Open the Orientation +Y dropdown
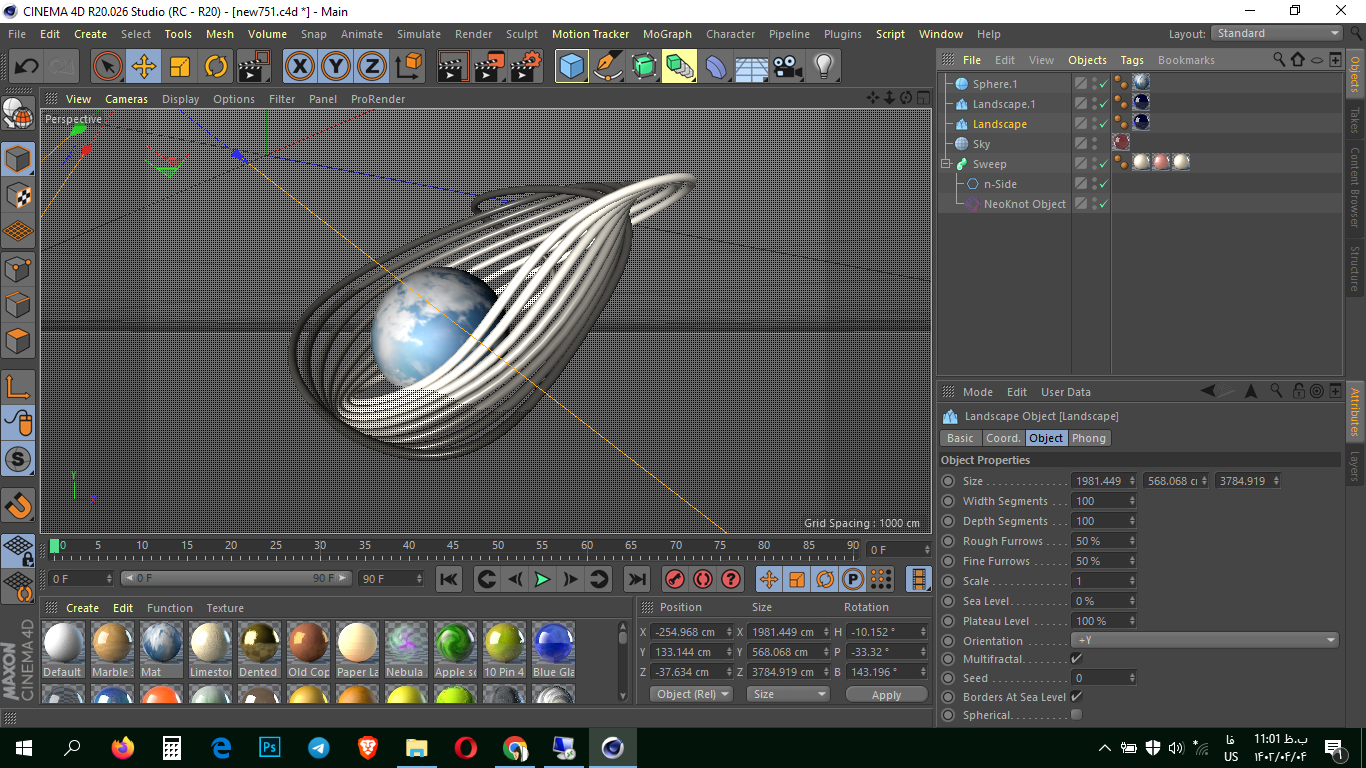 tap(1205, 641)
